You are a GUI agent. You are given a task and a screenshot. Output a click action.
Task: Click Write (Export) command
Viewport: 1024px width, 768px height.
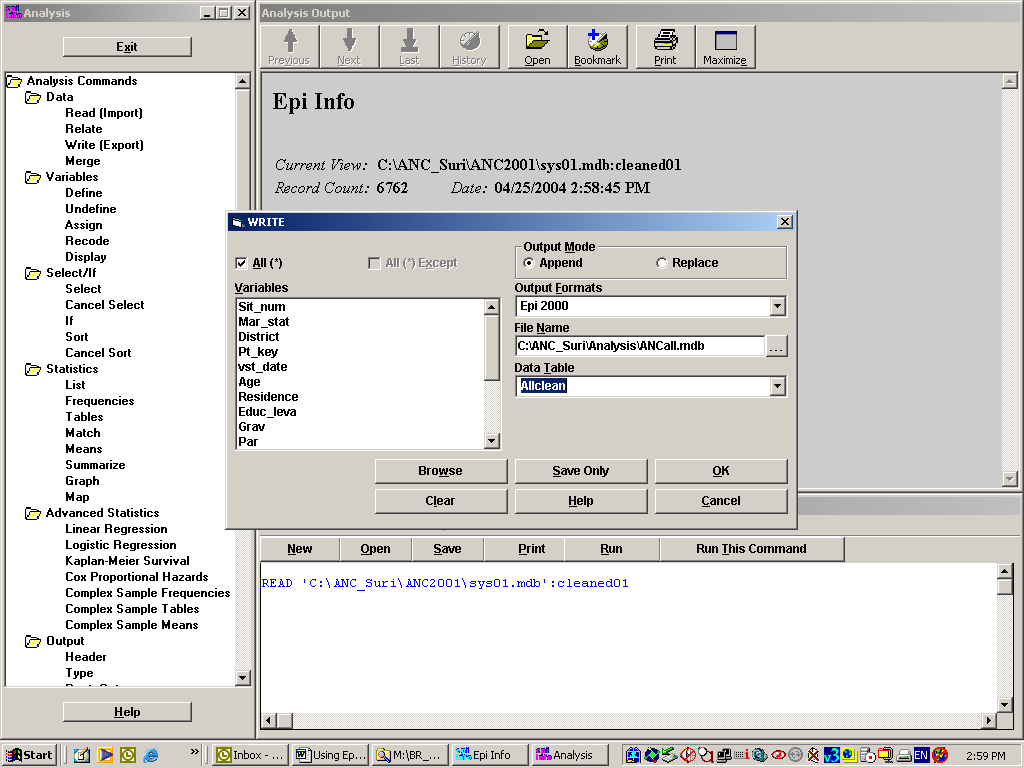tap(104, 145)
